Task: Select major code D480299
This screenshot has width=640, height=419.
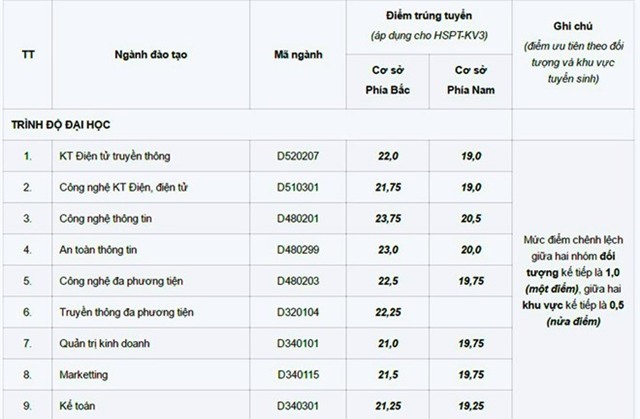Action: [x=299, y=249]
